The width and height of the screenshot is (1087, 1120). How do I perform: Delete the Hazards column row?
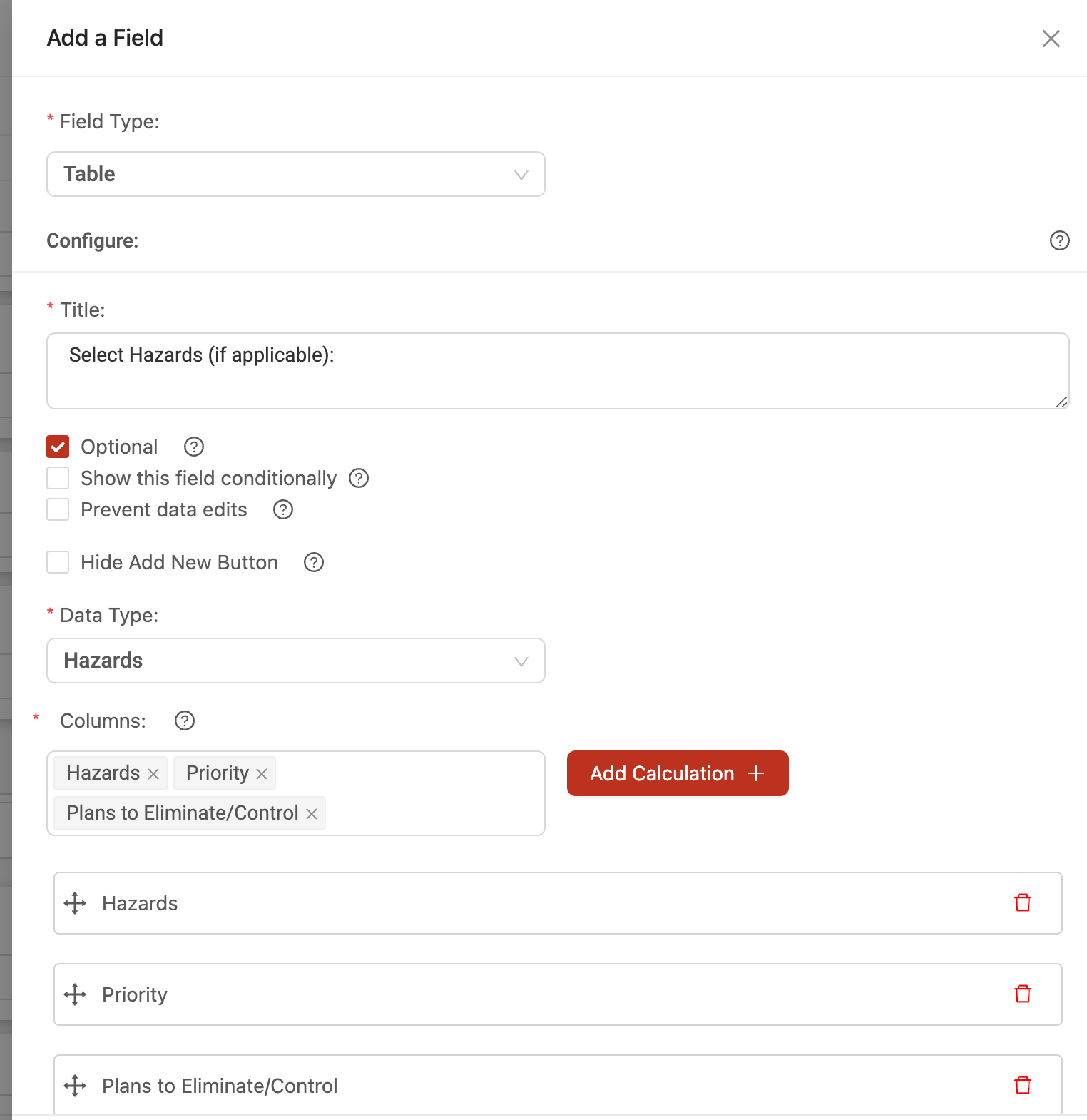click(1023, 902)
